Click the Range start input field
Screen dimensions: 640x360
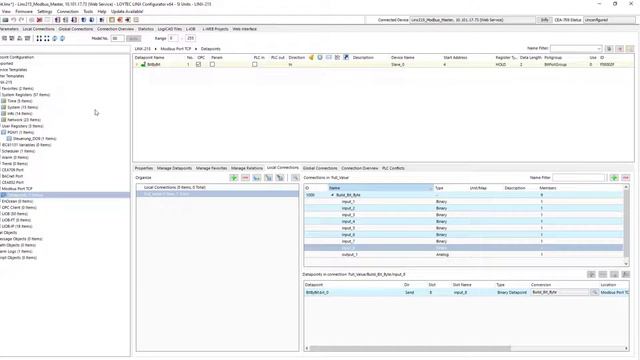tap(173, 38)
